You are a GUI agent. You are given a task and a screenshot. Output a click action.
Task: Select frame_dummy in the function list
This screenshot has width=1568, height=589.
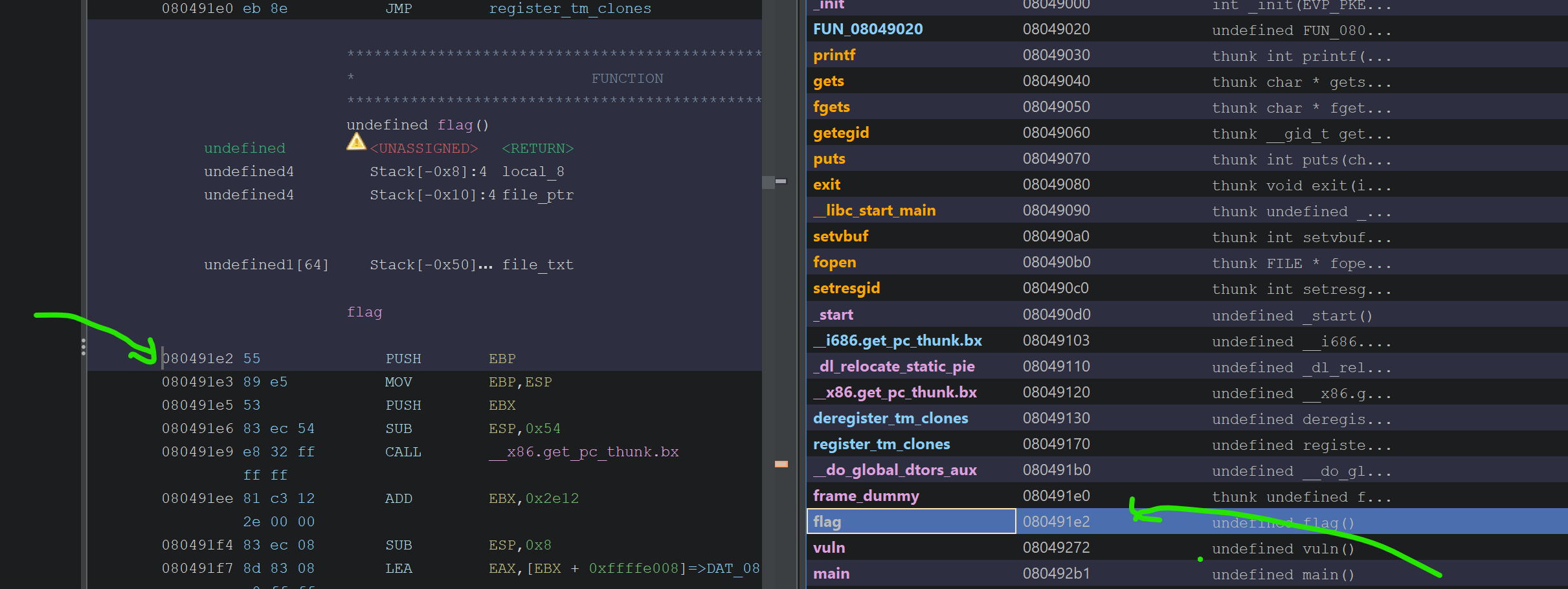[x=866, y=496]
